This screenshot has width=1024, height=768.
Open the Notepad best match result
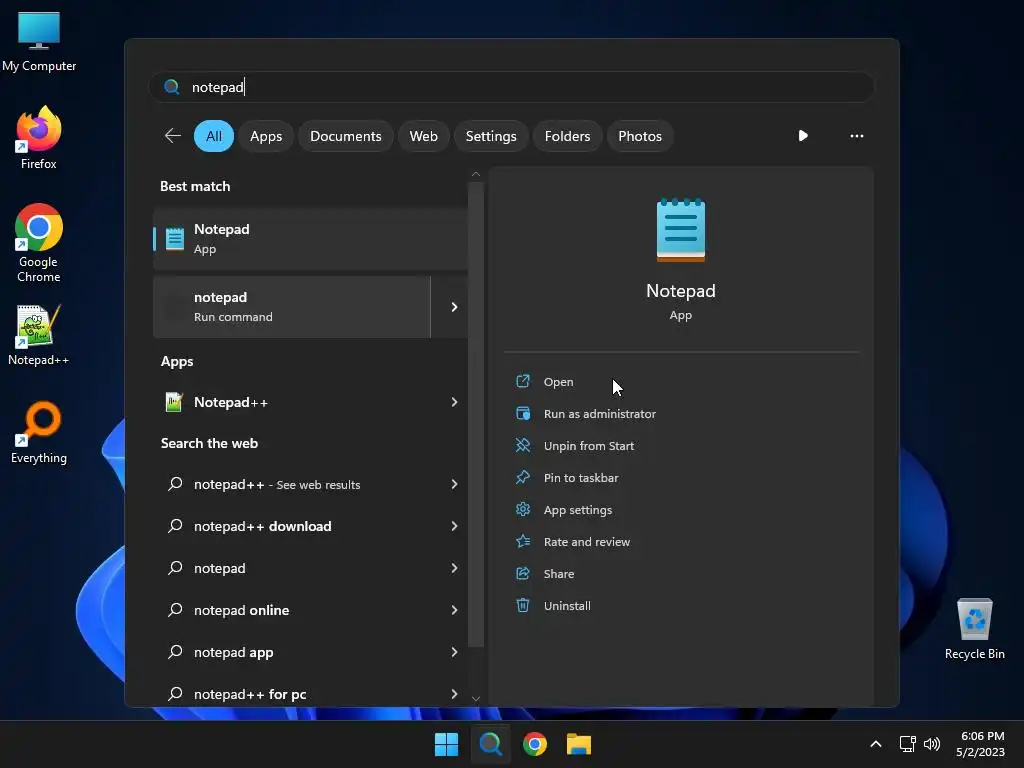[310, 239]
